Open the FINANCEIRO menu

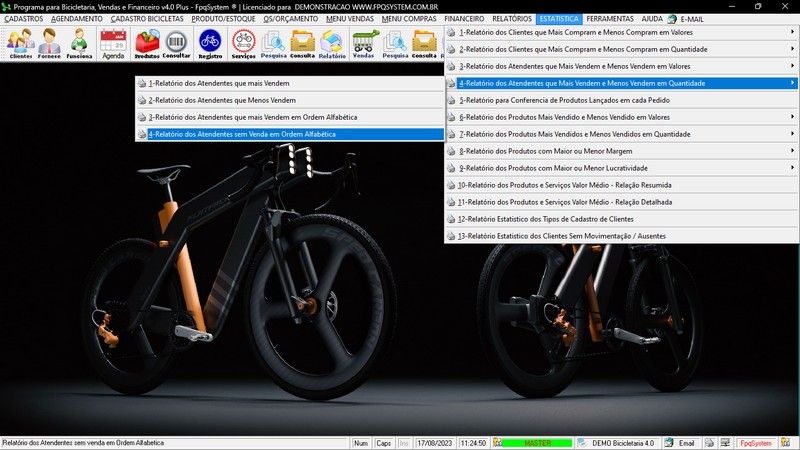(464, 19)
